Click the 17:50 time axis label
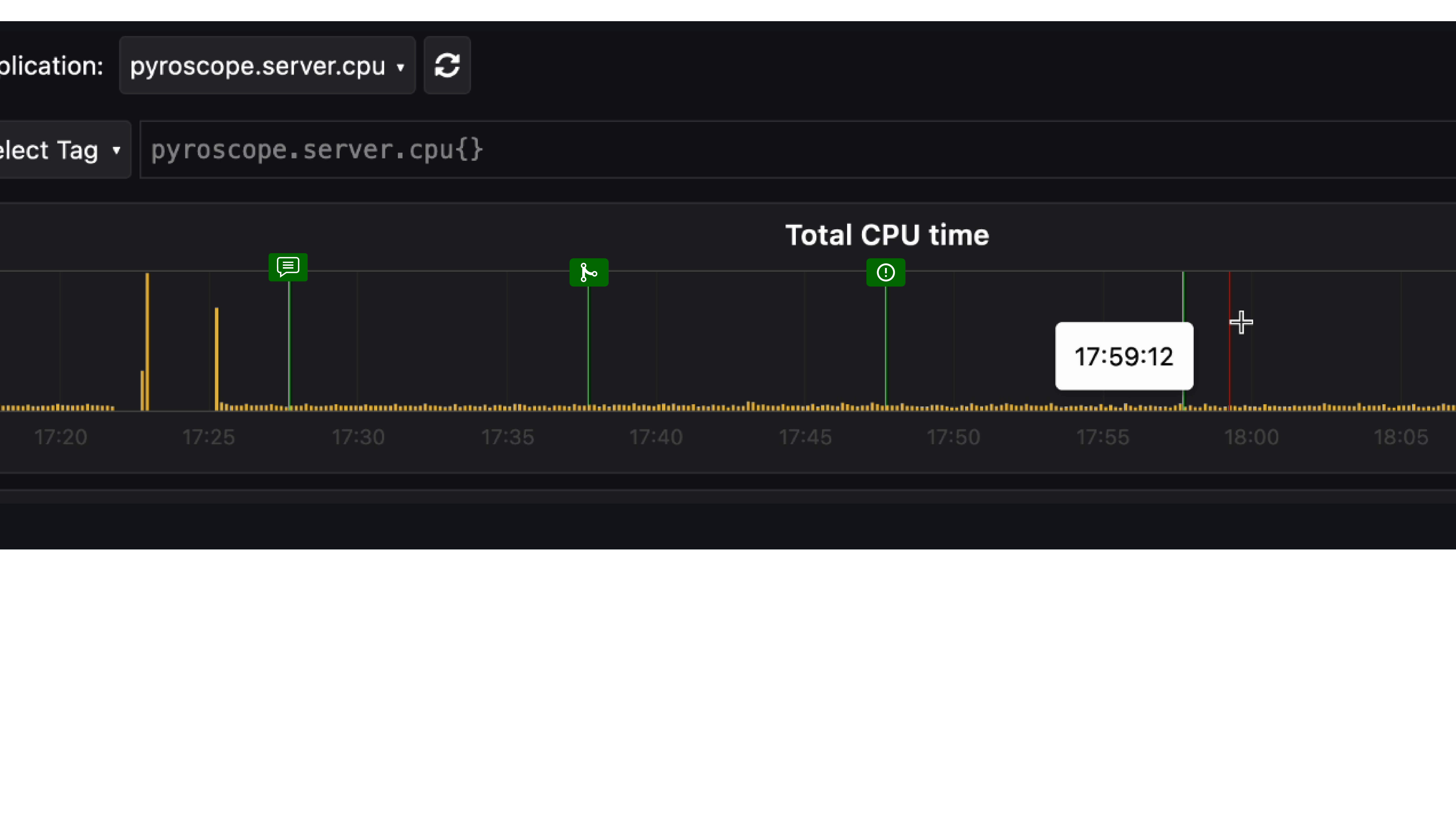The height and width of the screenshot is (819, 1456). [x=953, y=437]
